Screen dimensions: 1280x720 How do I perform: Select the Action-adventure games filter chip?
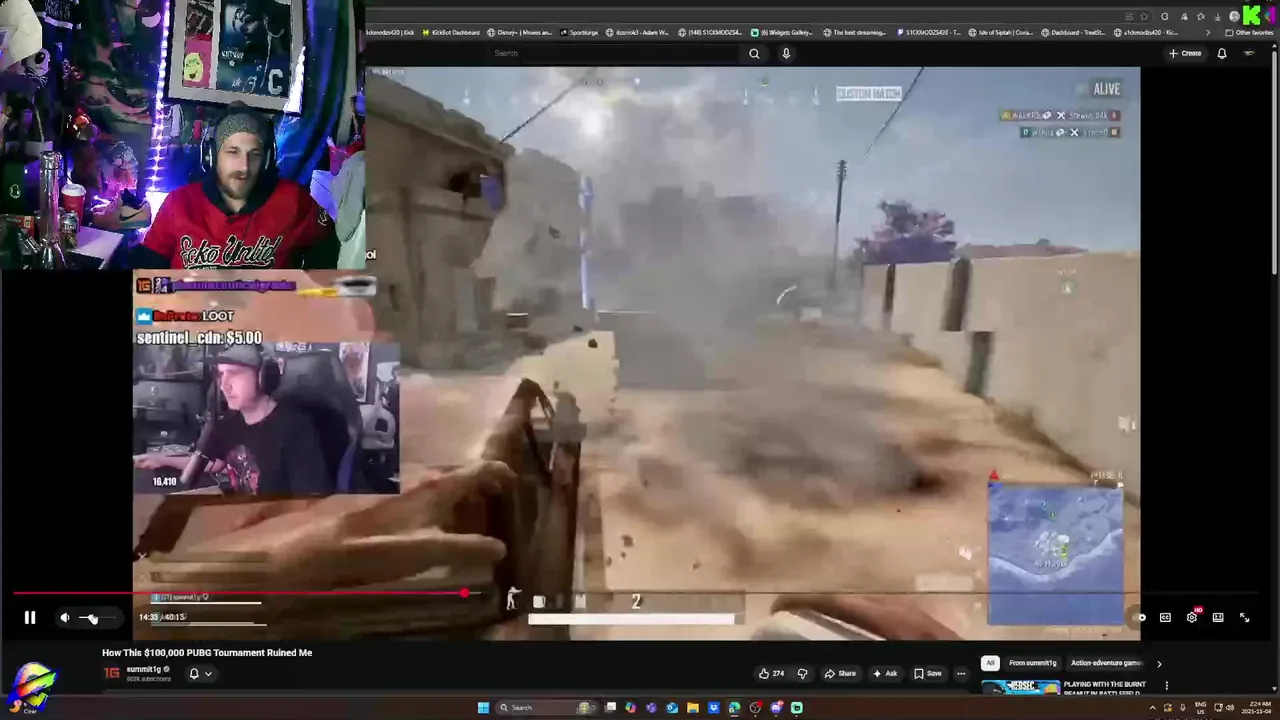[1106, 663]
